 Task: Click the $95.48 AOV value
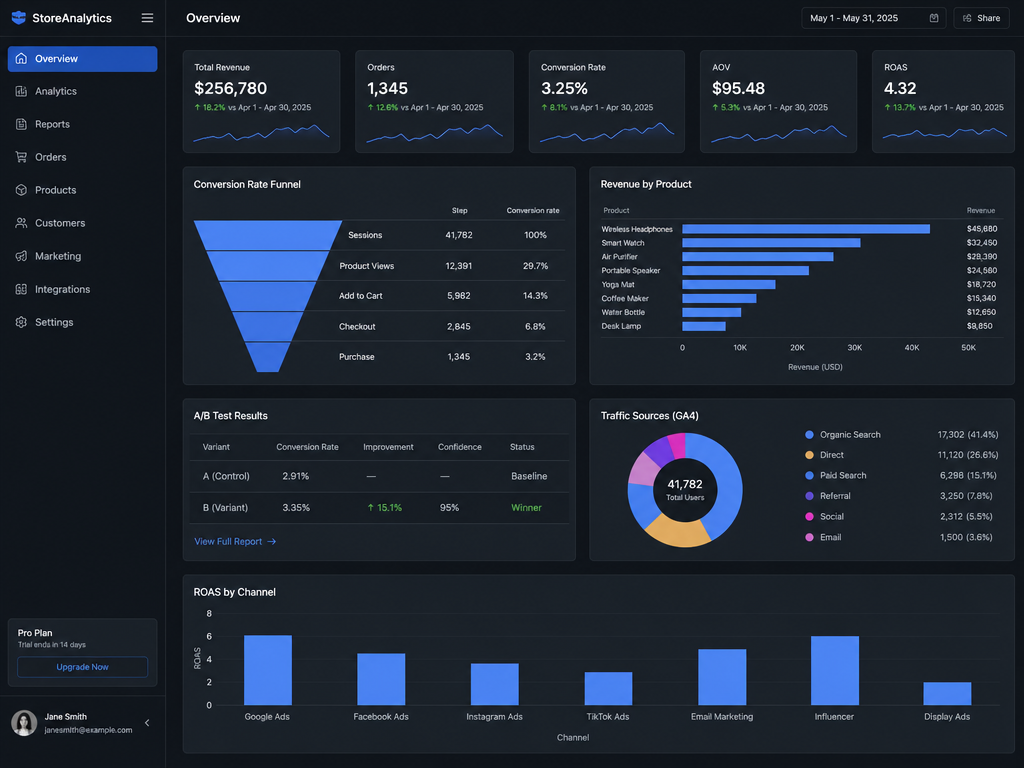[x=738, y=88]
